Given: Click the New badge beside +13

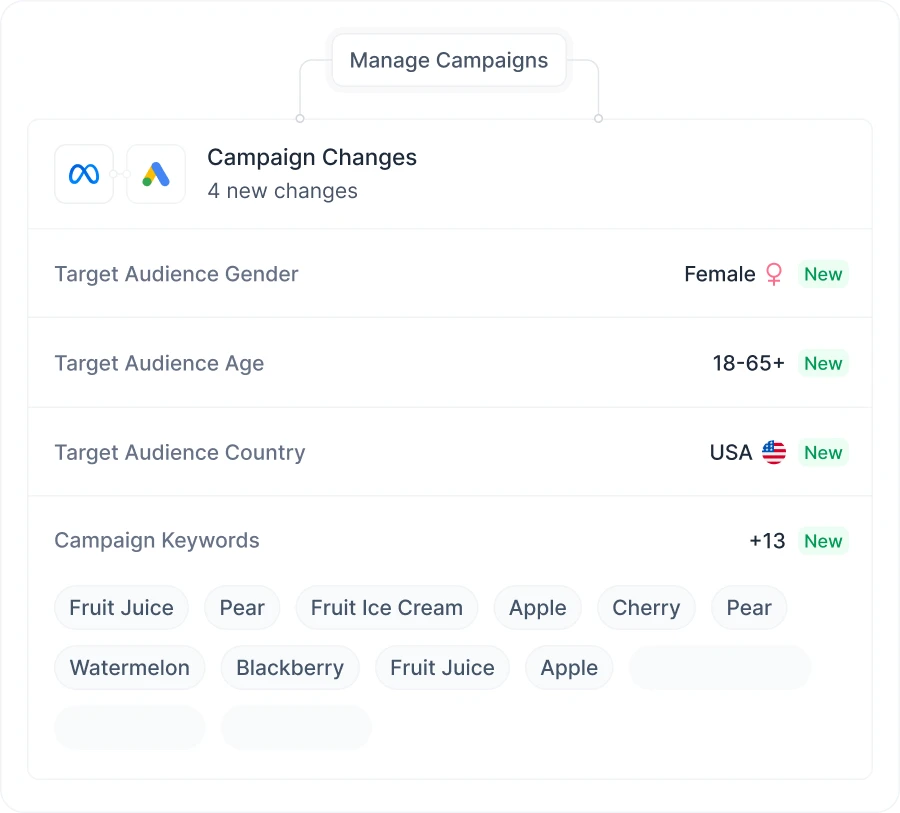Looking at the screenshot, I should coord(823,541).
